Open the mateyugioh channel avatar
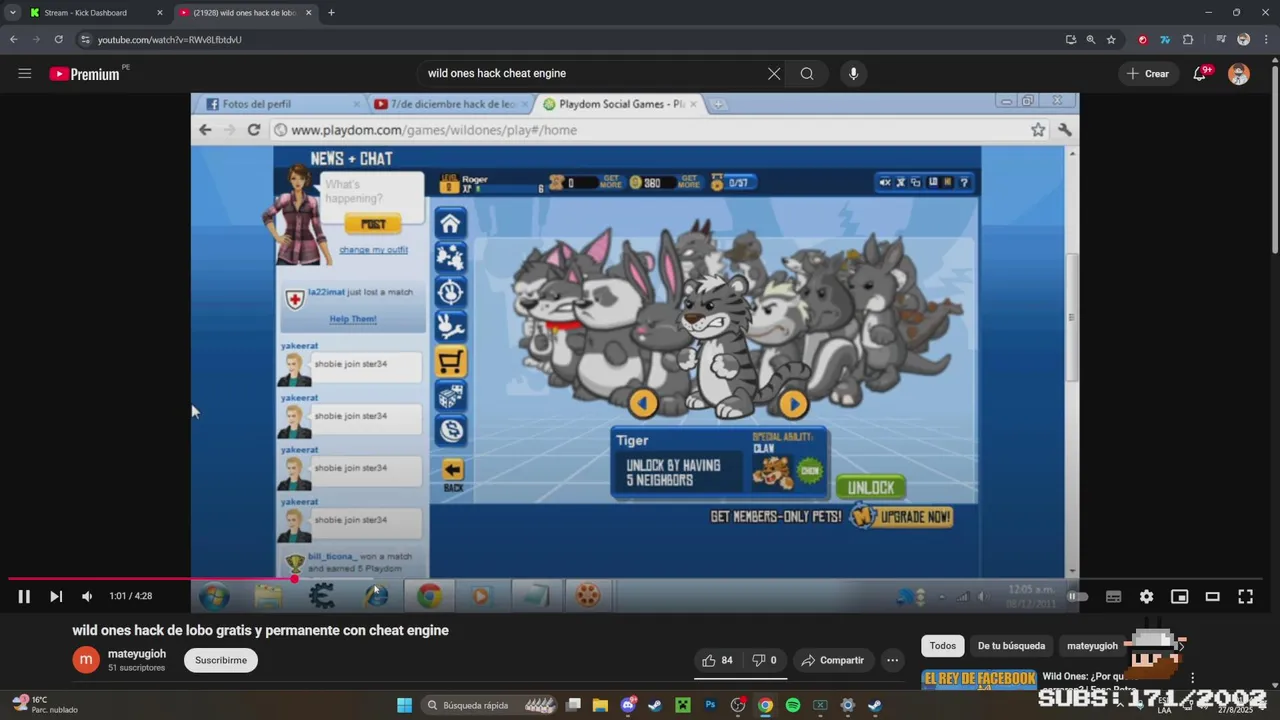This screenshot has height=720, width=1280. point(87,660)
